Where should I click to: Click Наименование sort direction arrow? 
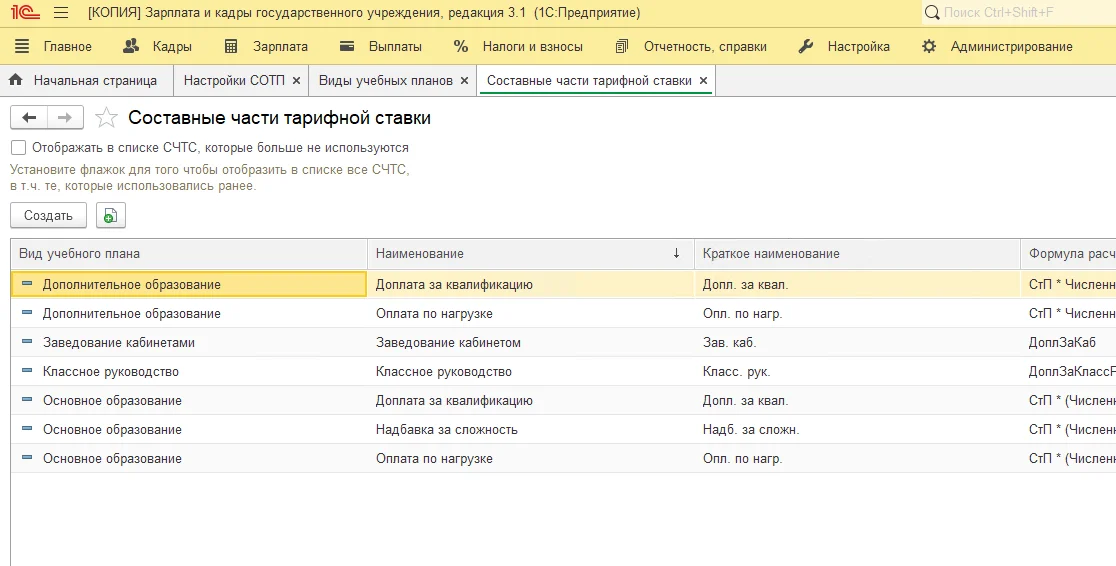(x=676, y=253)
